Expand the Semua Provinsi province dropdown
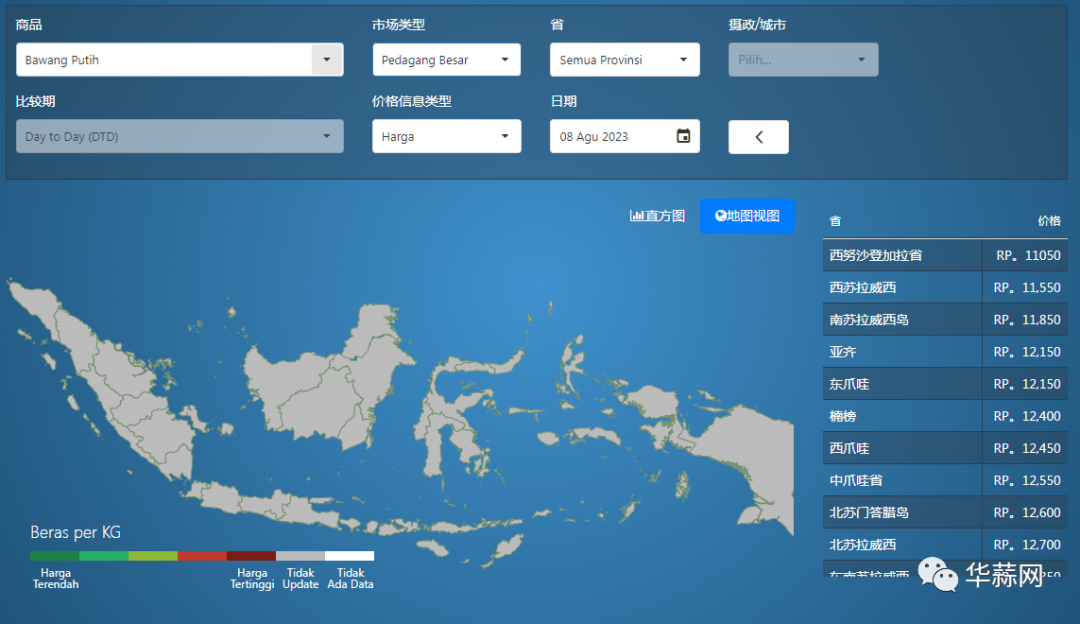The height and width of the screenshot is (624, 1080). 625,60
